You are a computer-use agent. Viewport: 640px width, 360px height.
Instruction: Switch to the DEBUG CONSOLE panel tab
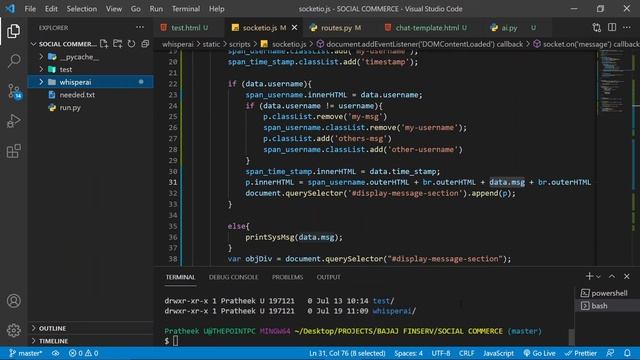coord(233,277)
